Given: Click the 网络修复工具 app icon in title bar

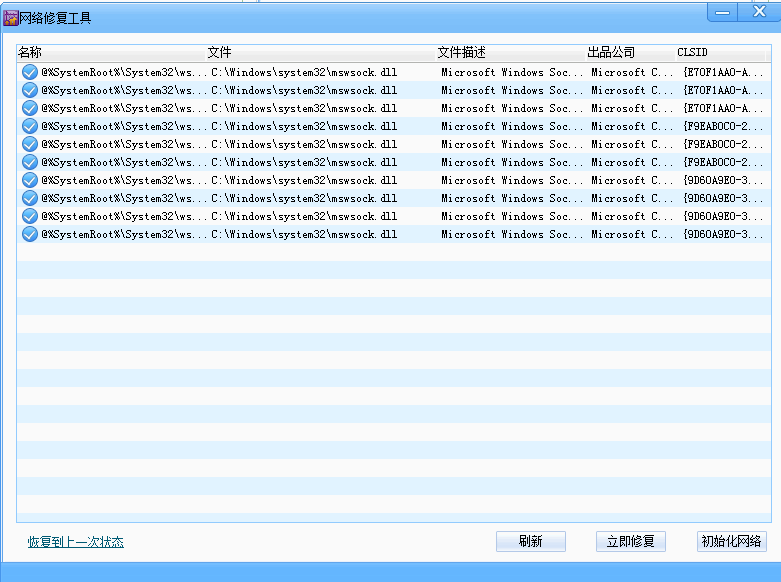Looking at the screenshot, I should tap(10, 18).
